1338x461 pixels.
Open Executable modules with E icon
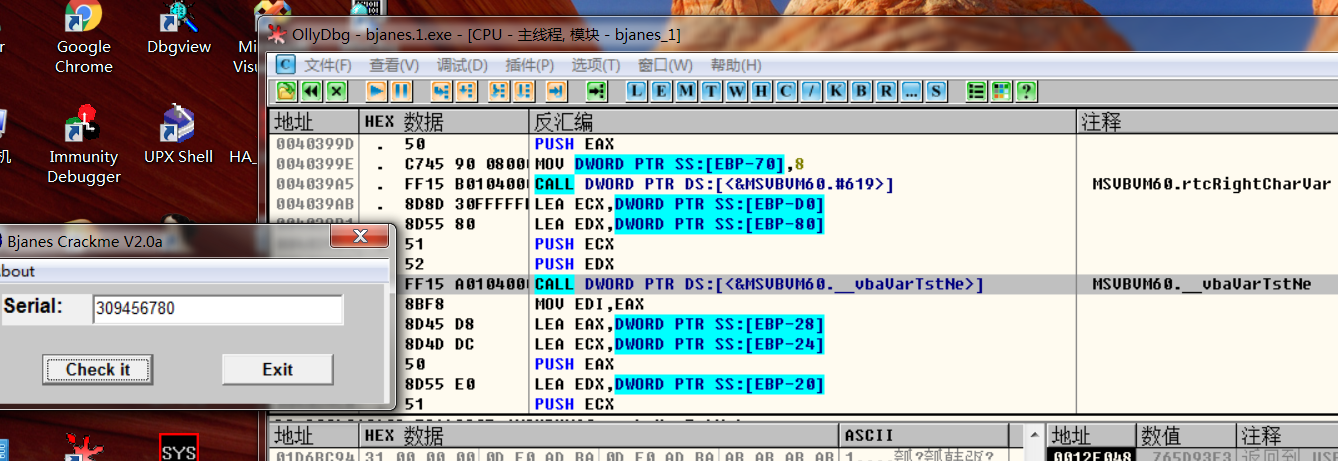[x=662, y=92]
